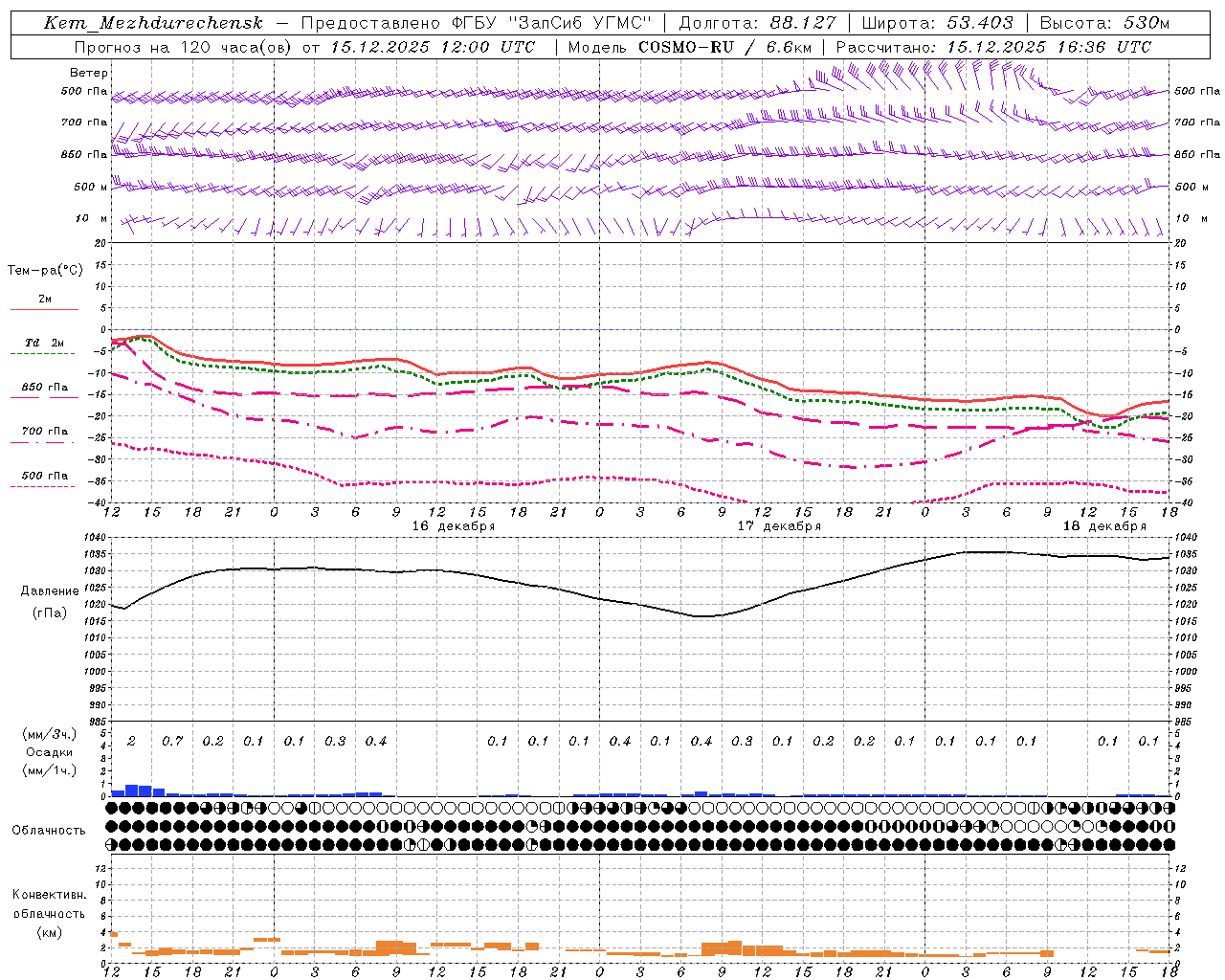This screenshot has height=980, width=1225.
Task: Select the (мм/1ч.) precipitation unit label
Action: click(50, 770)
